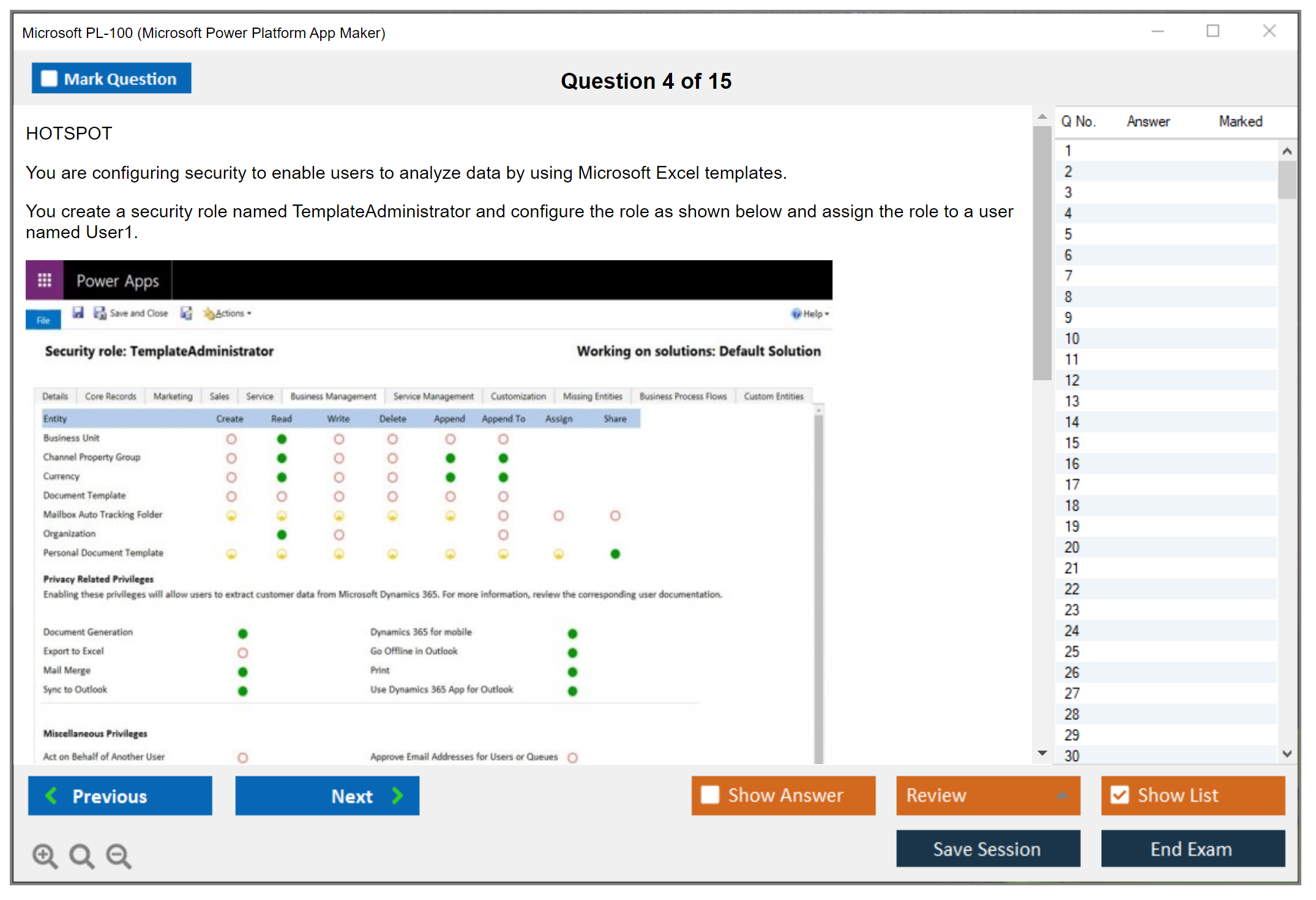The height and width of the screenshot is (900, 1316).
Task: Open the Customization tab
Action: click(x=518, y=396)
